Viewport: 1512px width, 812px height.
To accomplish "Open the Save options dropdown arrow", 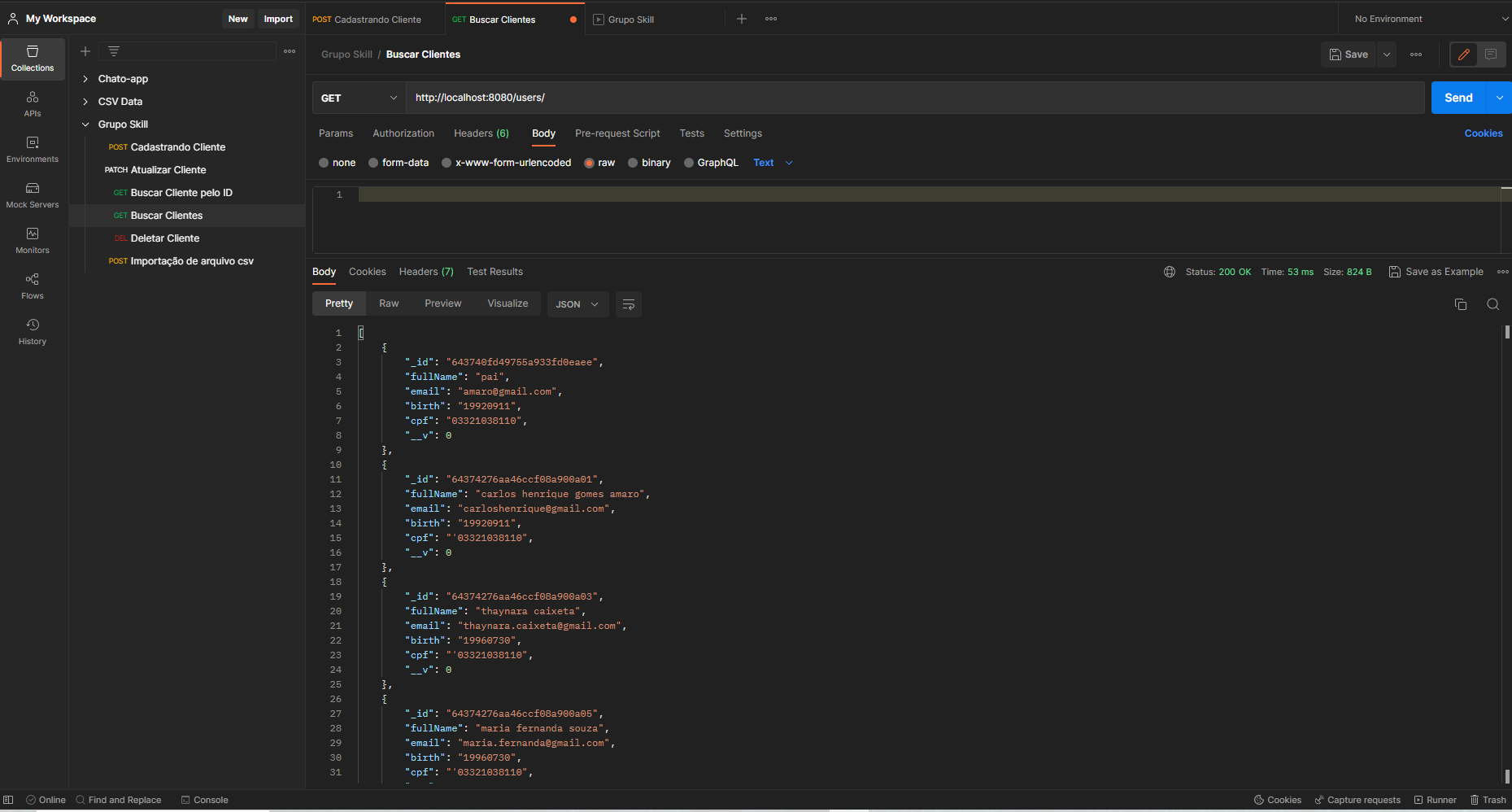I will click(1387, 55).
